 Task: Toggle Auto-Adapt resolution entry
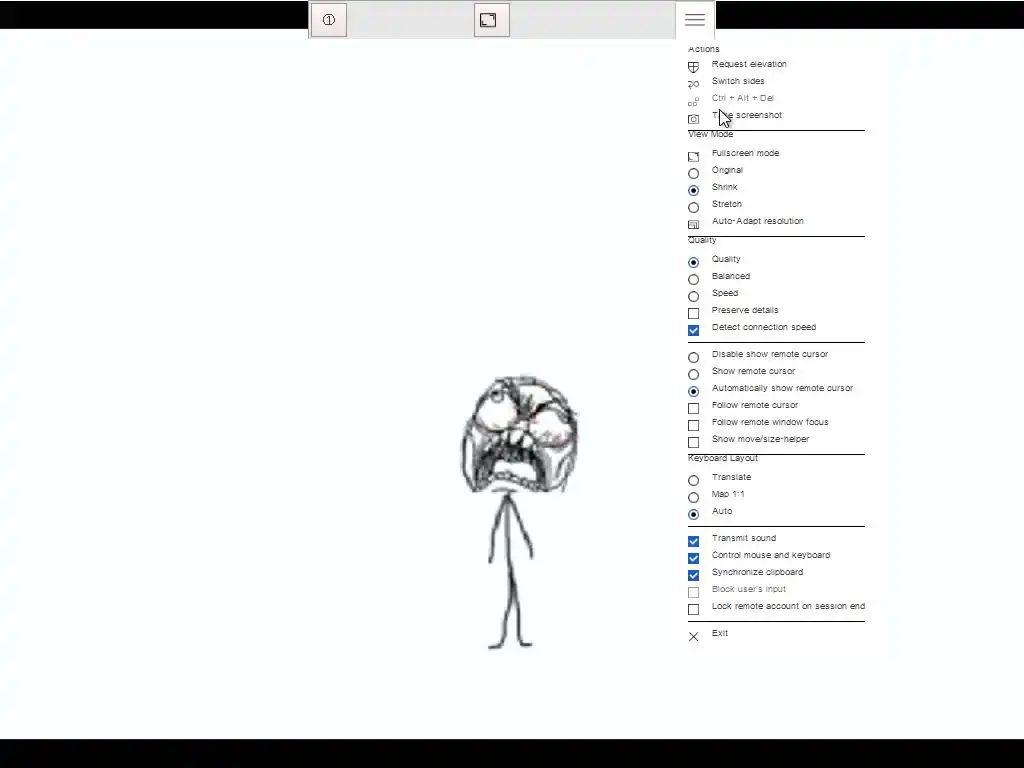[758, 221]
